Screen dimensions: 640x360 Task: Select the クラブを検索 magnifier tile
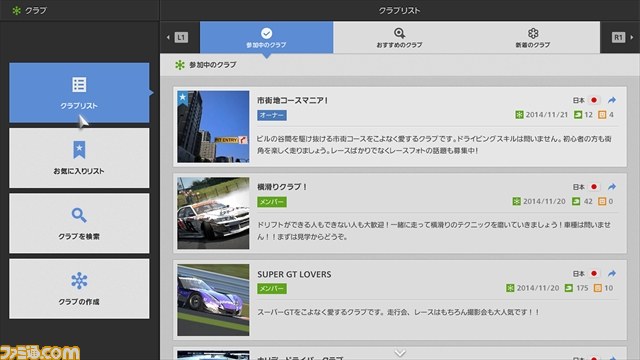pyautogui.click(x=79, y=223)
